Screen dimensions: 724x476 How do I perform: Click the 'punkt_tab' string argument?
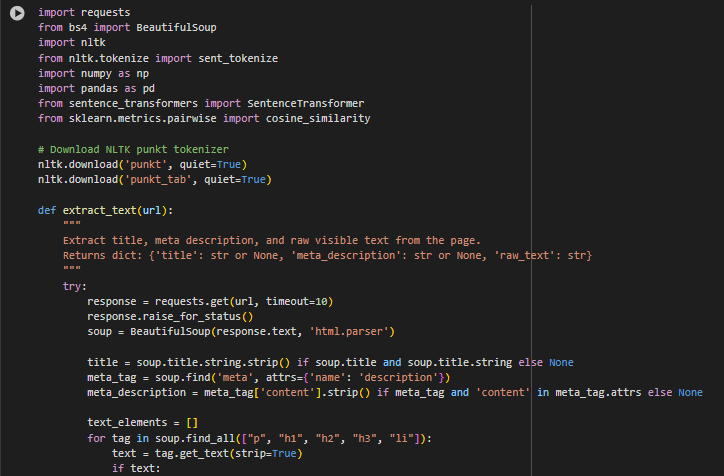tap(158, 180)
